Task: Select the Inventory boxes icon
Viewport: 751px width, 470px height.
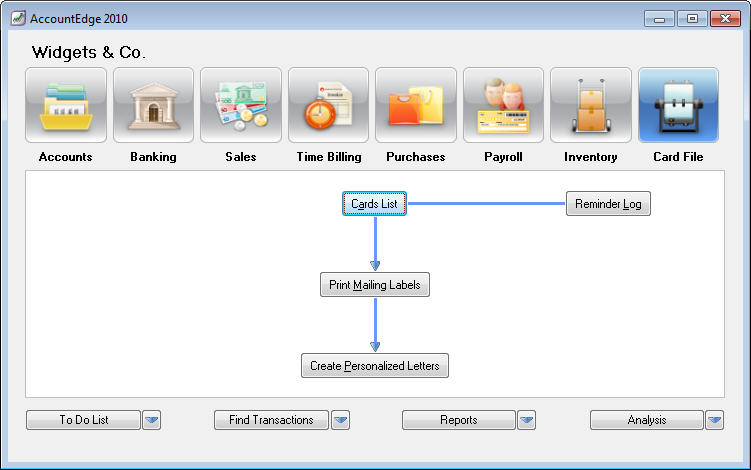Action: pyautogui.click(x=591, y=105)
